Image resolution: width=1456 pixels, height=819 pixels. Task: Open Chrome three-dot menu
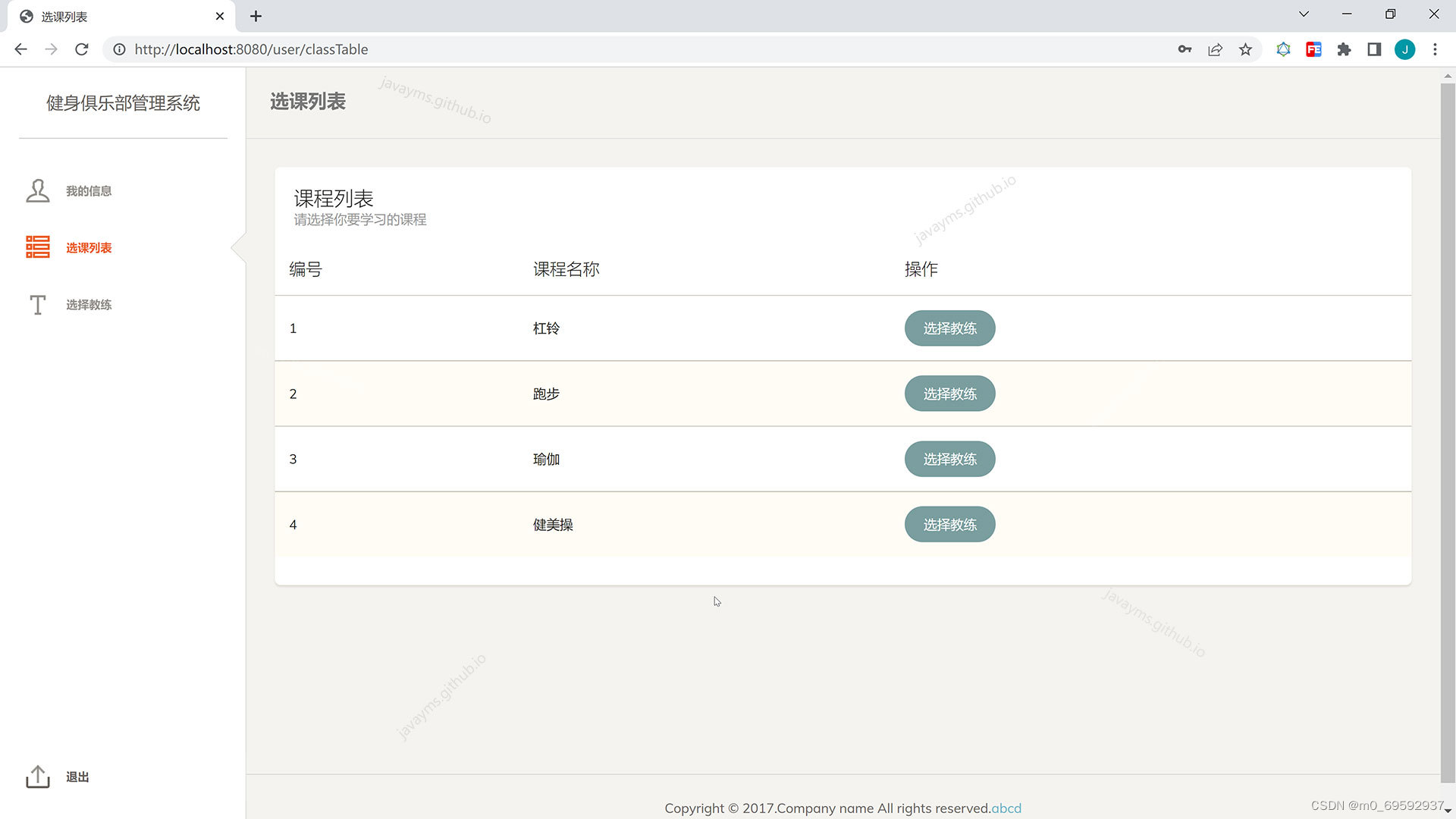tap(1435, 49)
